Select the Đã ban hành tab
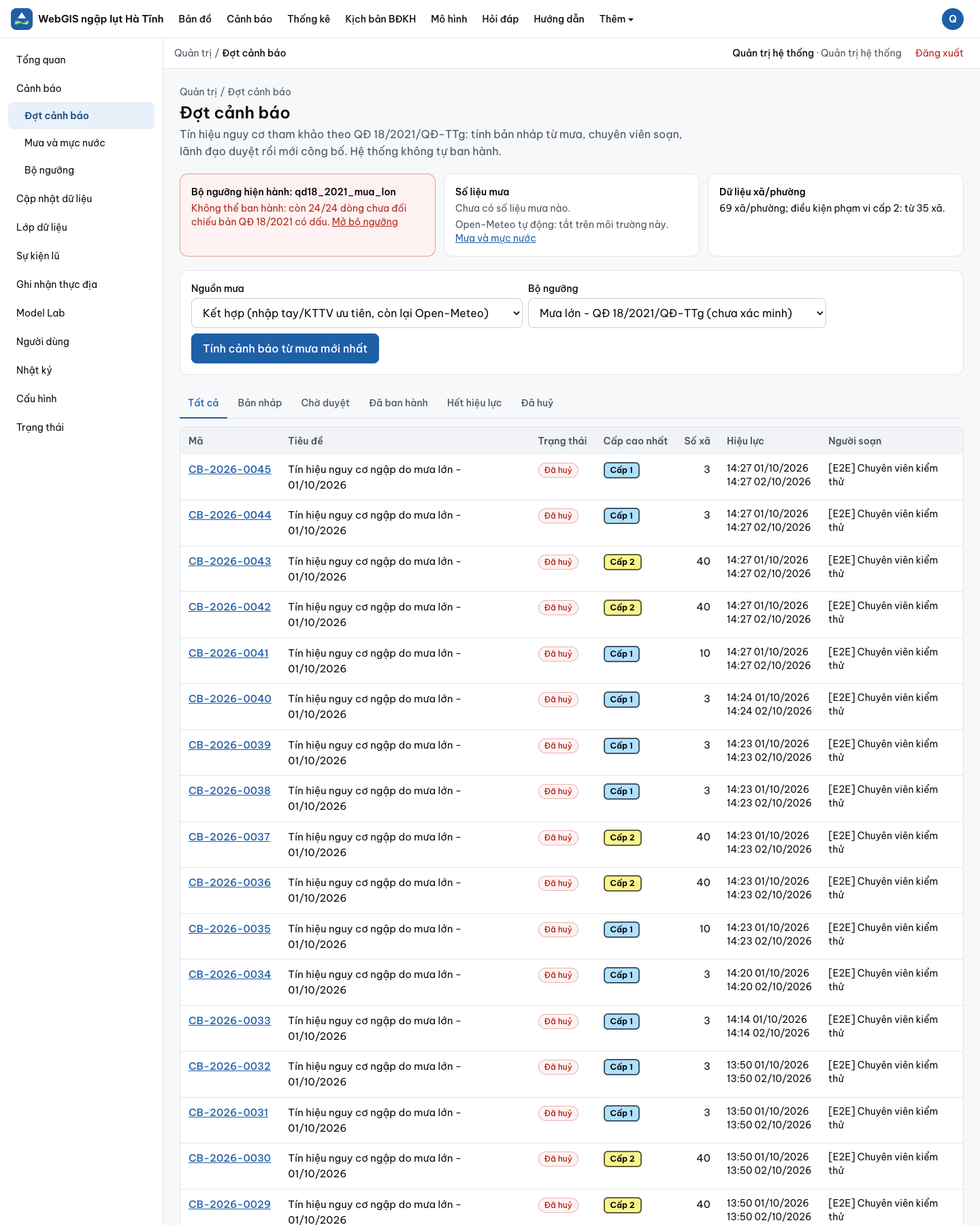This screenshot has height=1225, width=980. (x=398, y=403)
